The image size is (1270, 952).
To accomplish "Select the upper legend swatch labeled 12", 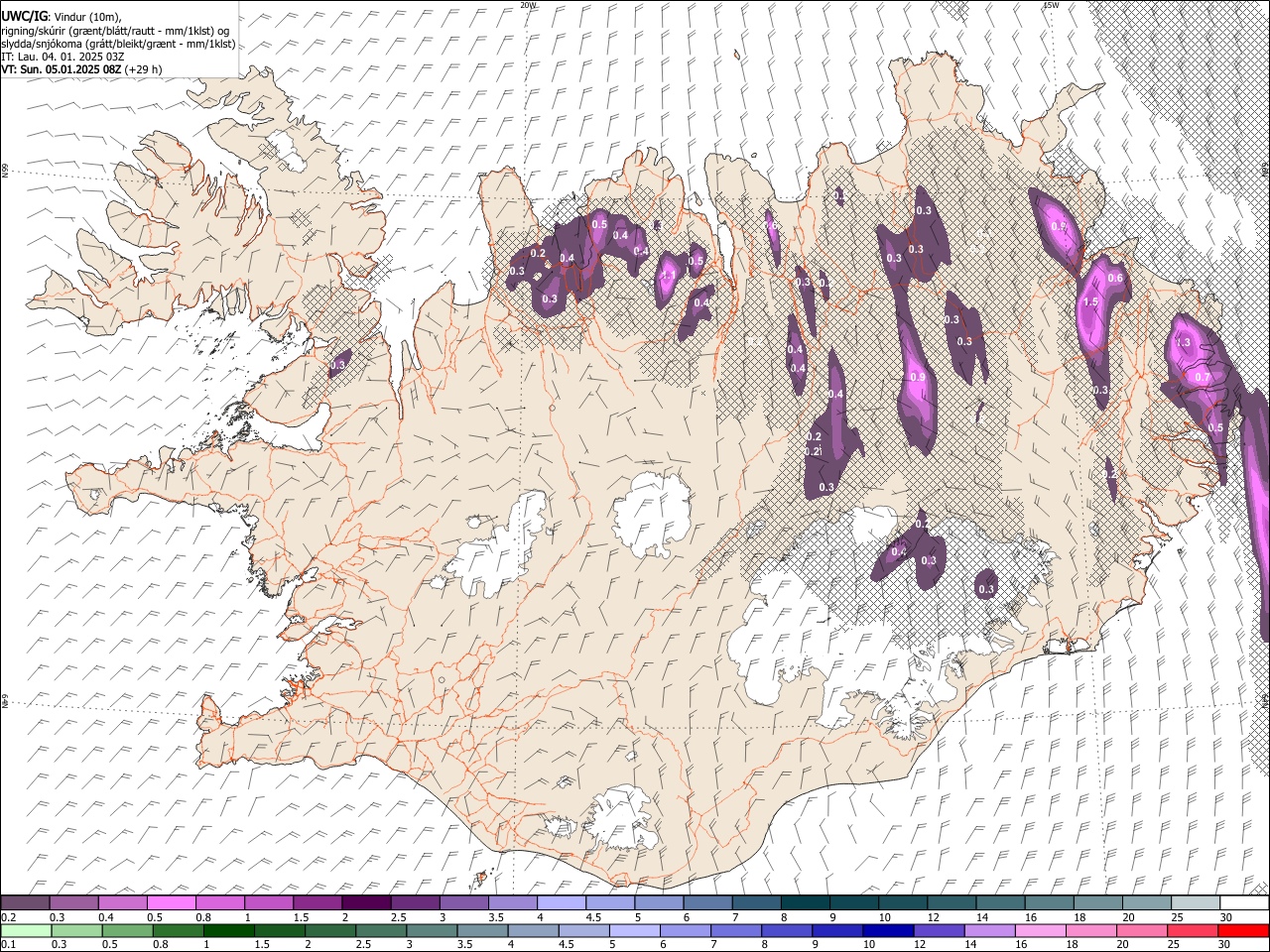I will click(952, 902).
